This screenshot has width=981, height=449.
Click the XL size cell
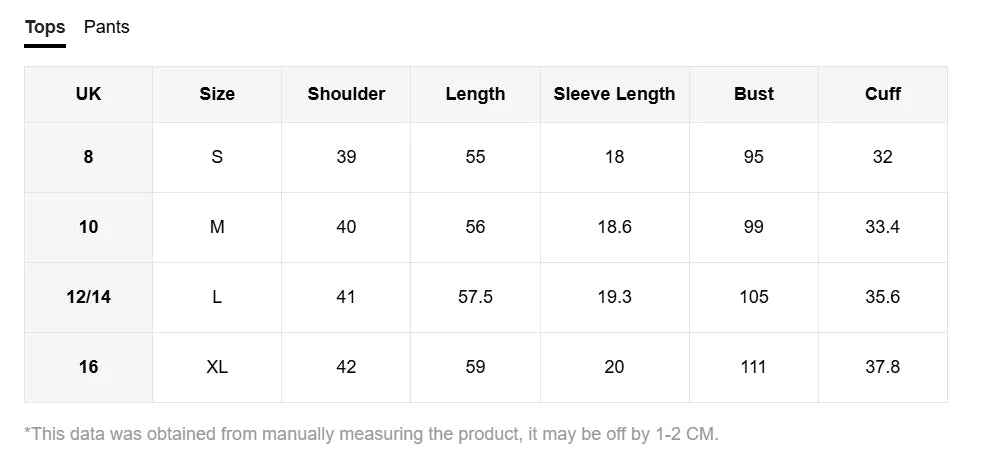[217, 367]
